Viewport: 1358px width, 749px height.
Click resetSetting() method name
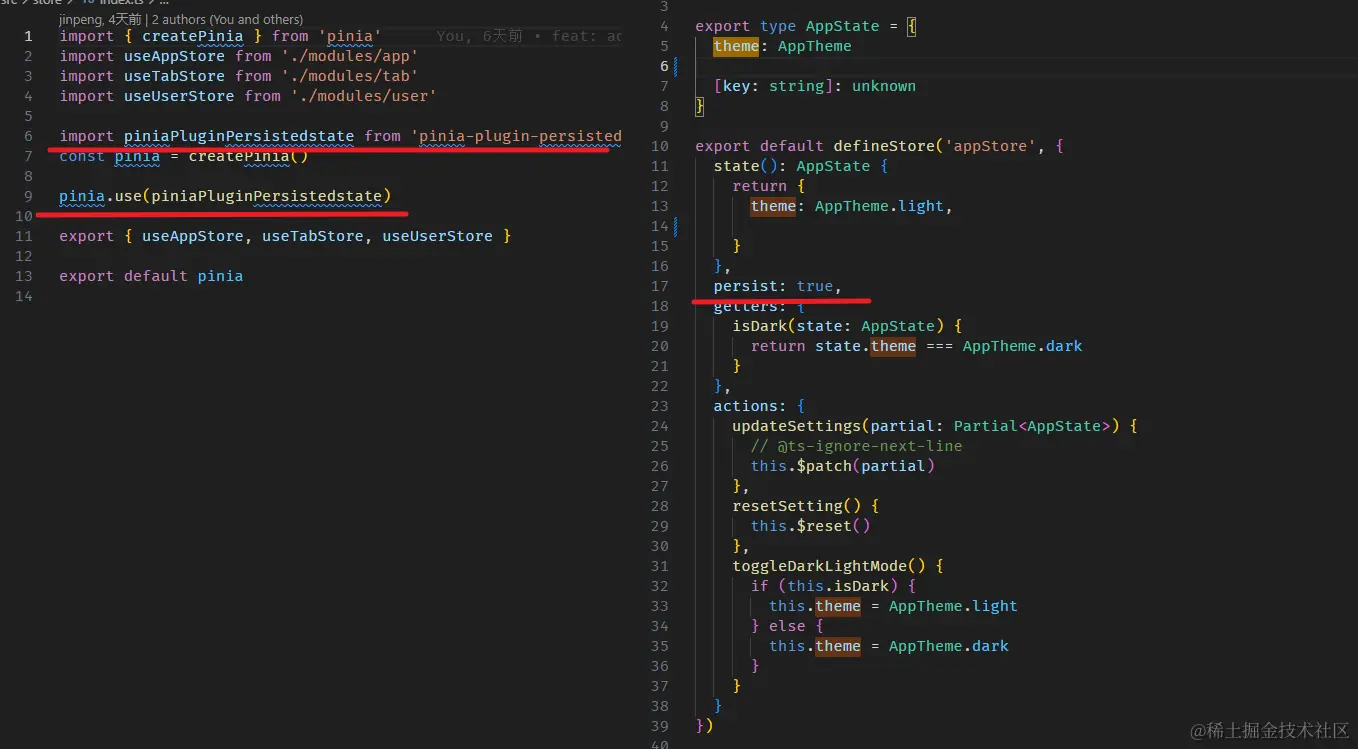coord(796,506)
